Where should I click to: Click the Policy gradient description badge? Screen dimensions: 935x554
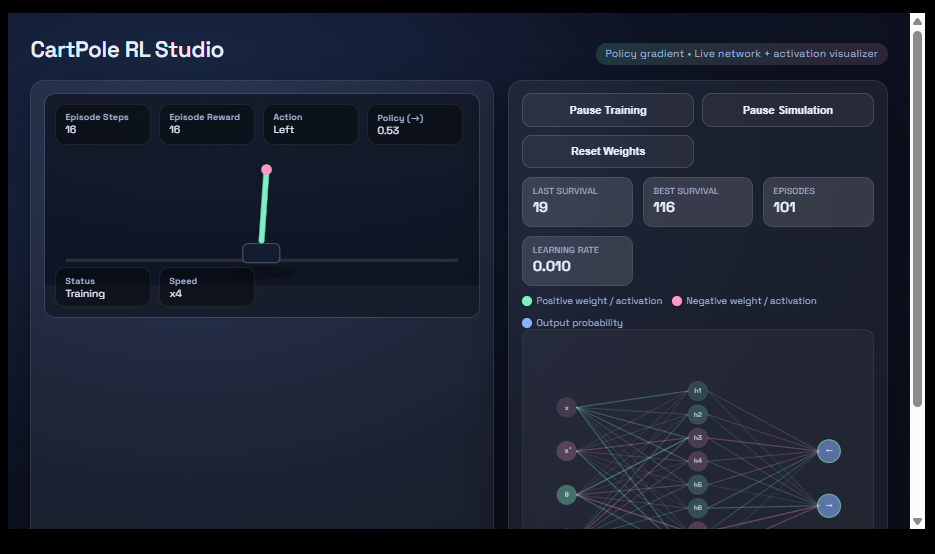(741, 54)
